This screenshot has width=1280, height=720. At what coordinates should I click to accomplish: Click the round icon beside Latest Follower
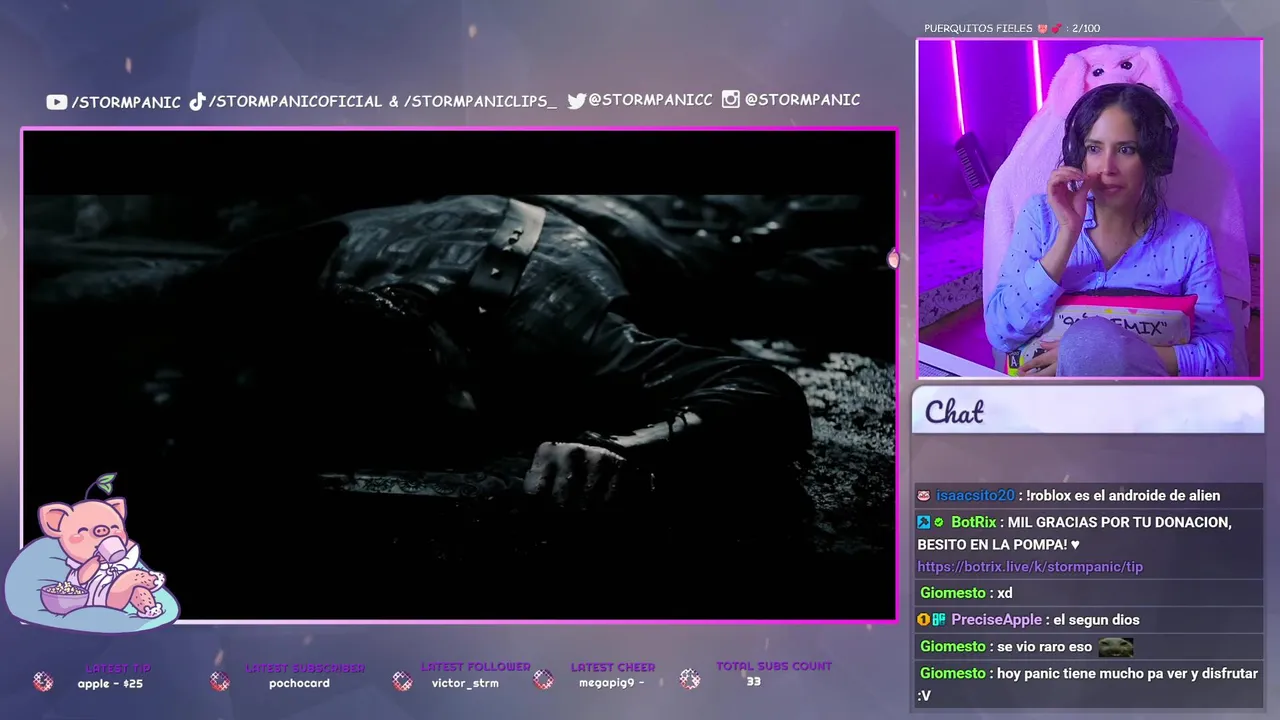point(402,681)
